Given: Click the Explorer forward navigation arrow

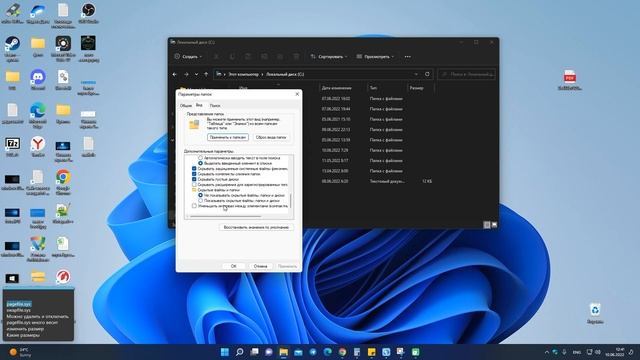Looking at the screenshot, I should click(186, 74).
